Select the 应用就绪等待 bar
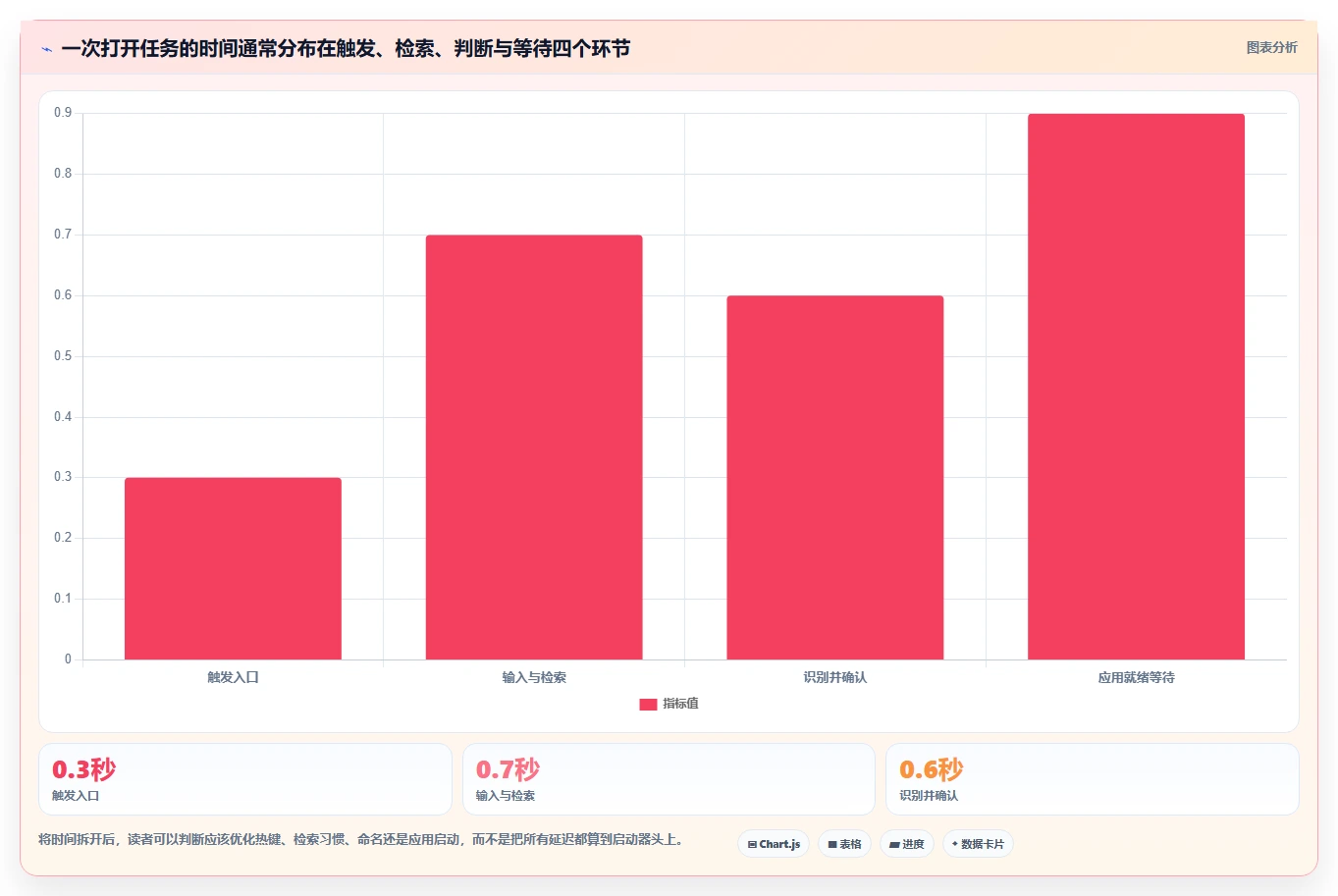 [1136, 387]
